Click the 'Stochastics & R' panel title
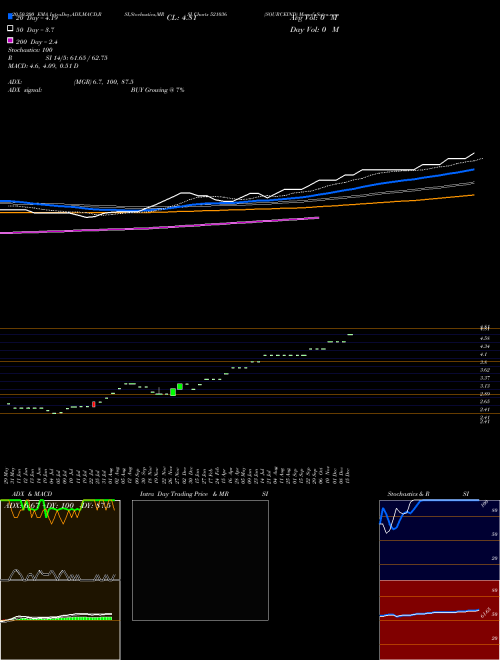Screen dimensions: 500x660 408,494
